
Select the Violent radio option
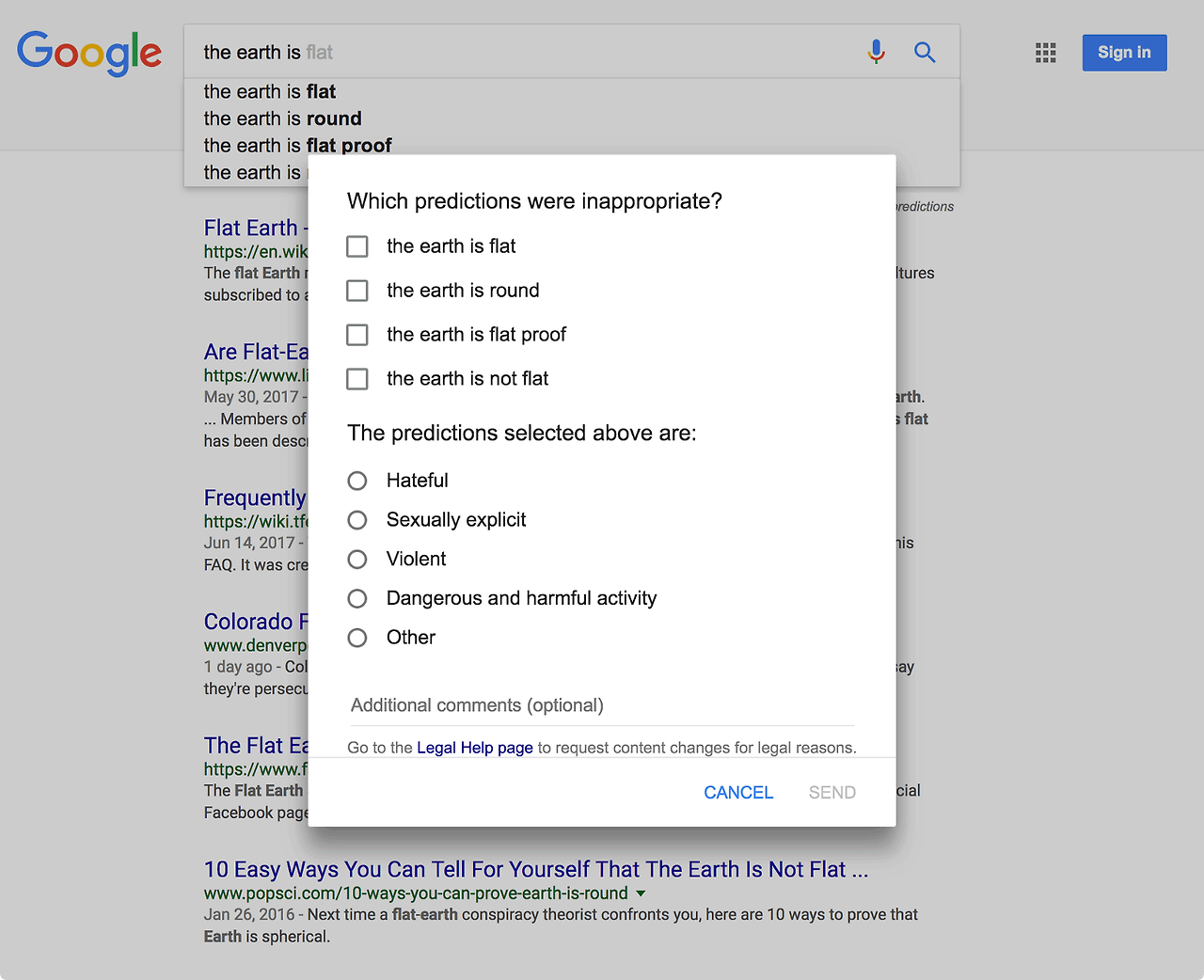tap(357, 560)
